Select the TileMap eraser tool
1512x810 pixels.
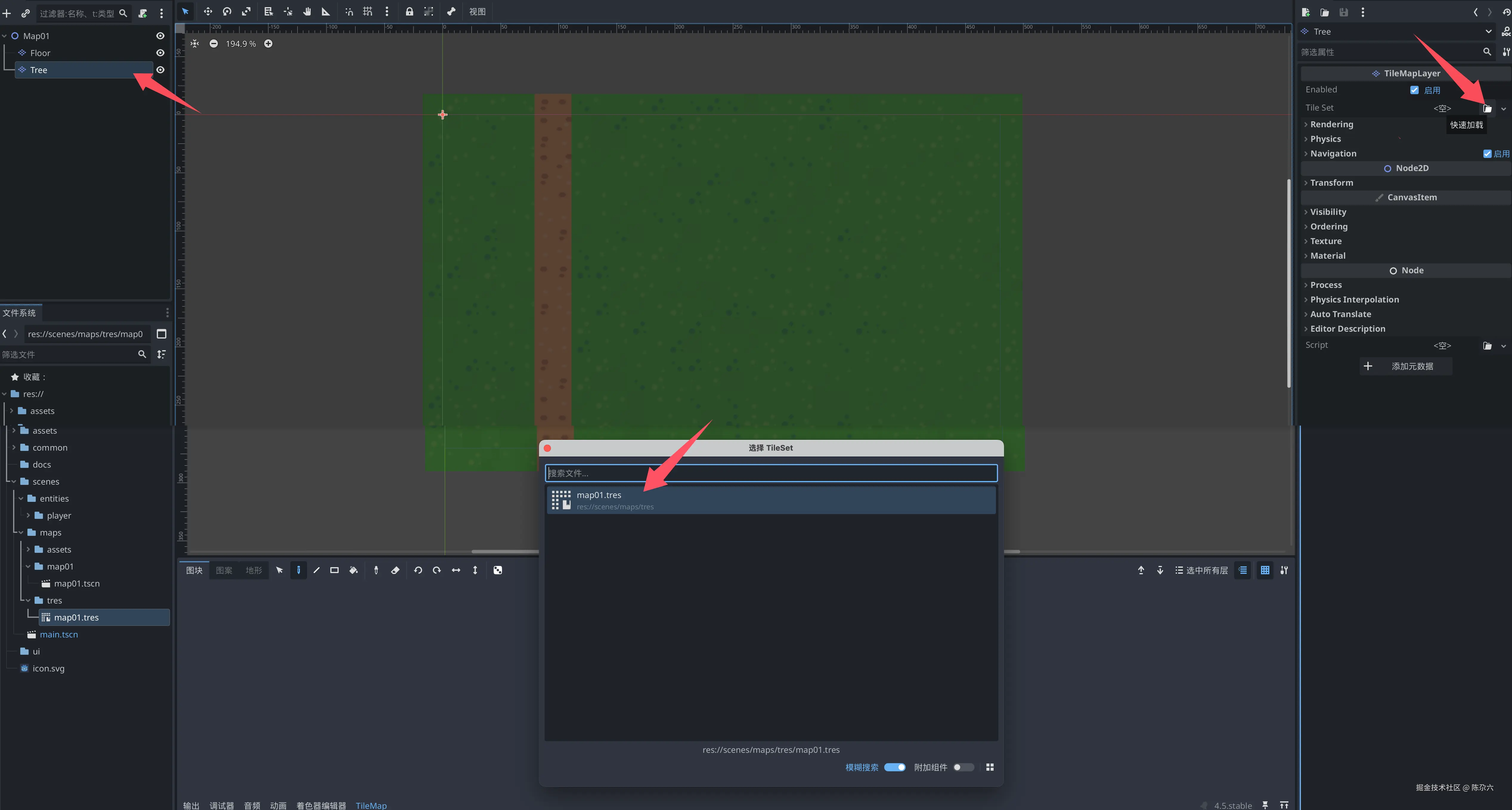tap(395, 570)
